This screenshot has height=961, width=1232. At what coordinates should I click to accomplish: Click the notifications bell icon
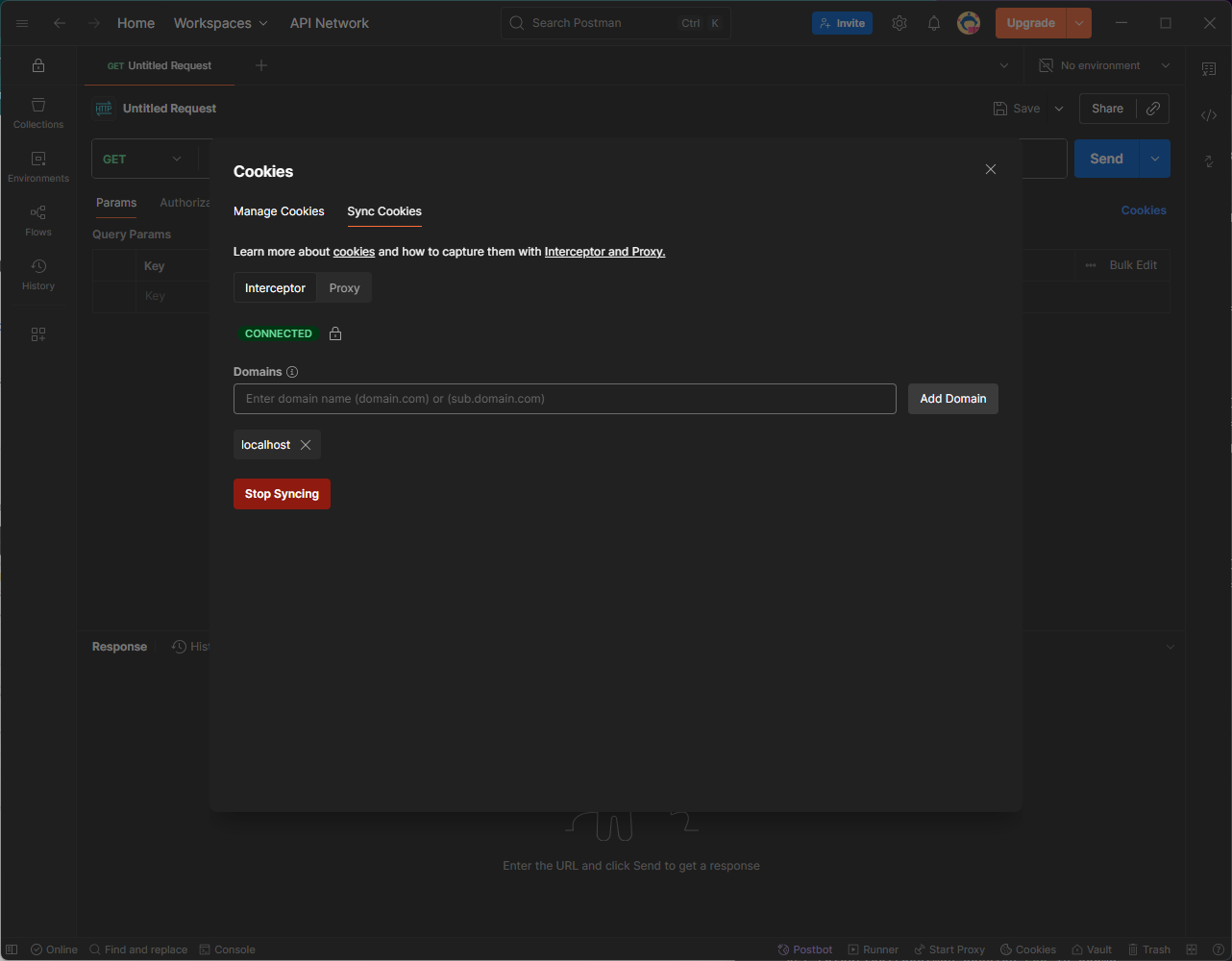(x=934, y=23)
